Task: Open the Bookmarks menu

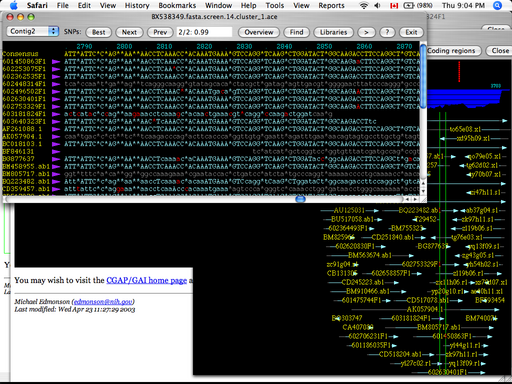Action: [x=177, y=5]
